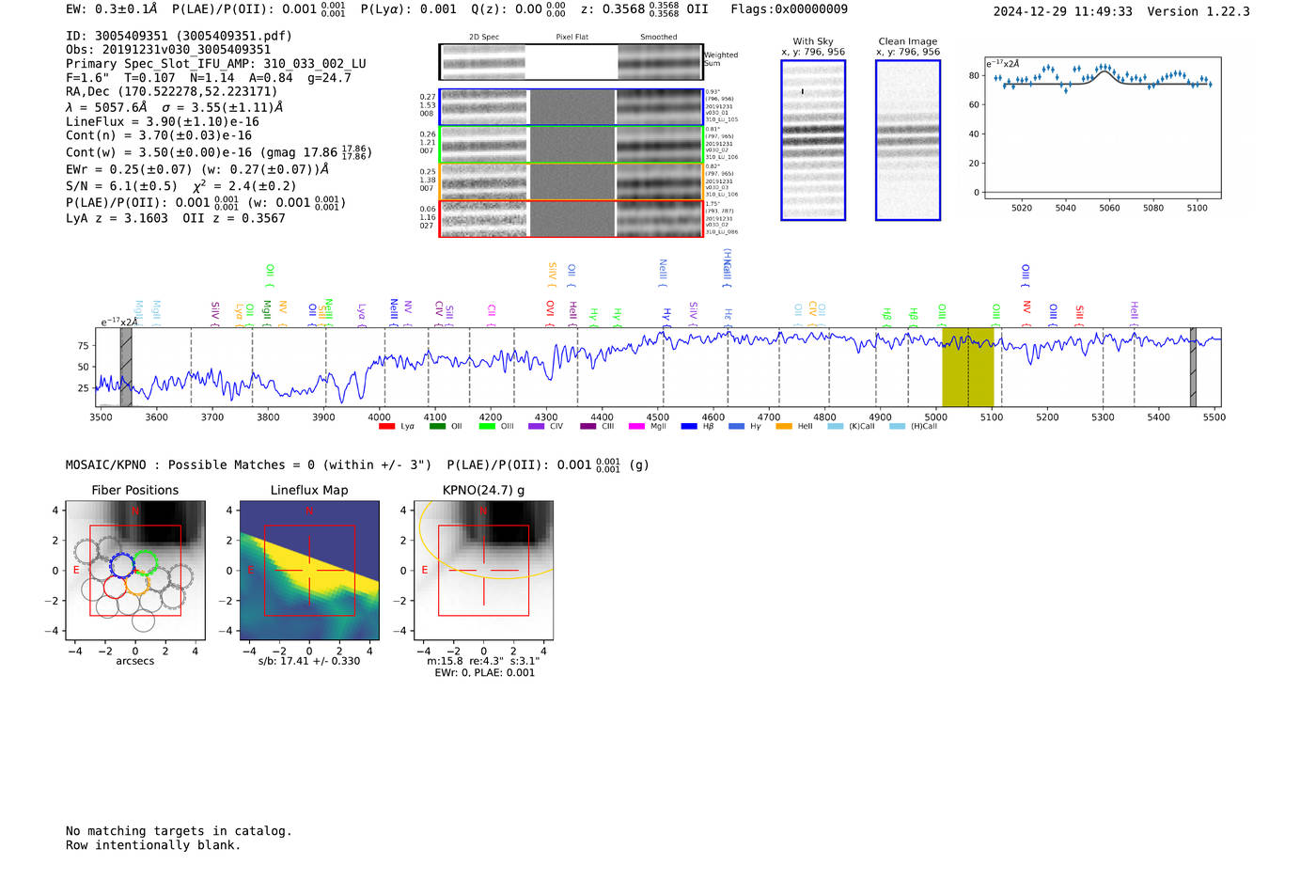The width and height of the screenshot is (1316, 896).
Task: Click the MOSAIC/KPNO Possible Matches line
Action: pyautogui.click(x=357, y=464)
